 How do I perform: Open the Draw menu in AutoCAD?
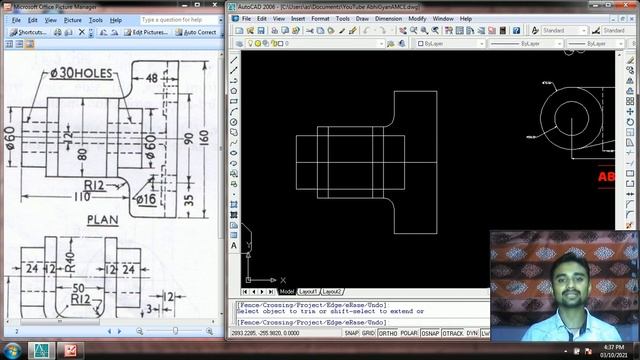[362, 19]
